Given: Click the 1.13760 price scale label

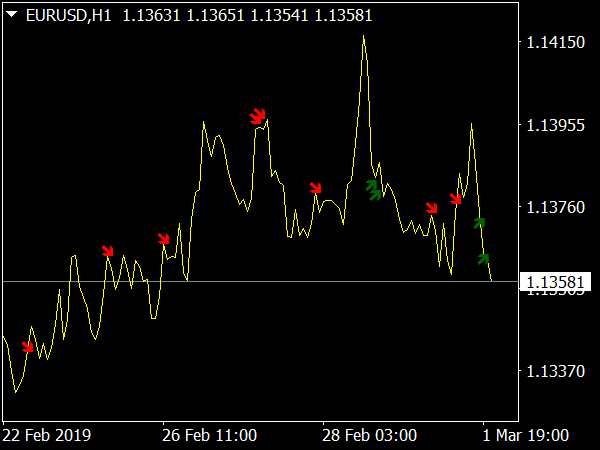Looking at the screenshot, I should pos(556,207).
